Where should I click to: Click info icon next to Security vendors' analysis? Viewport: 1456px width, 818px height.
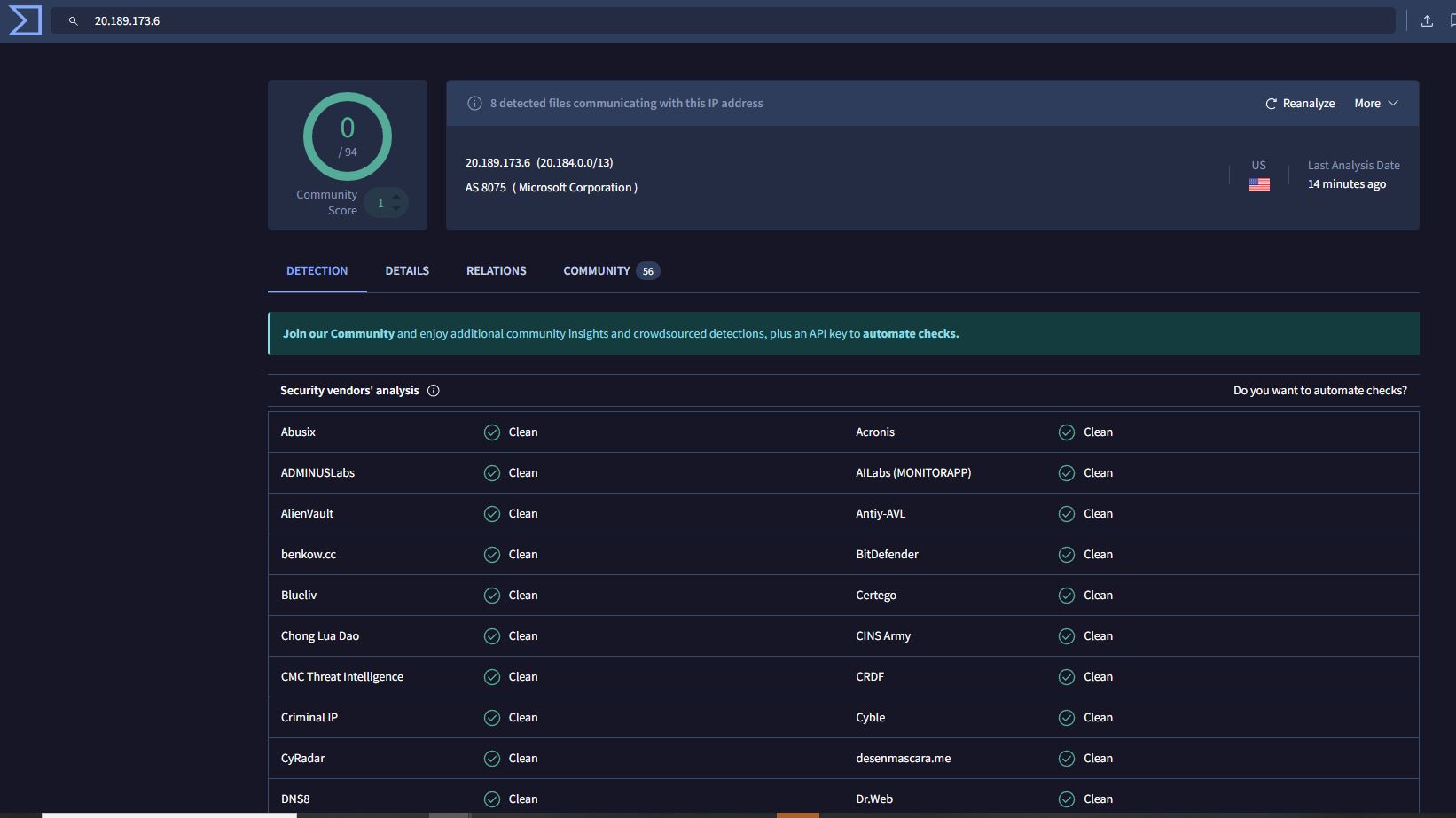click(434, 391)
